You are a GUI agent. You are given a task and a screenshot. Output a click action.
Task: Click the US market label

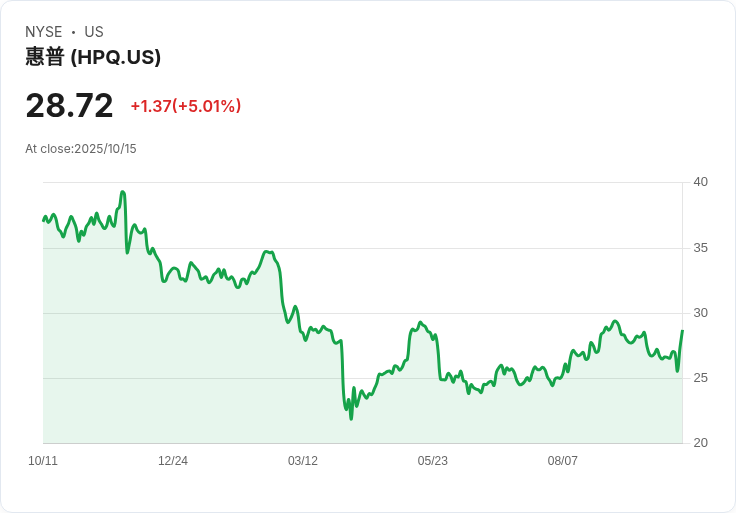(94, 32)
